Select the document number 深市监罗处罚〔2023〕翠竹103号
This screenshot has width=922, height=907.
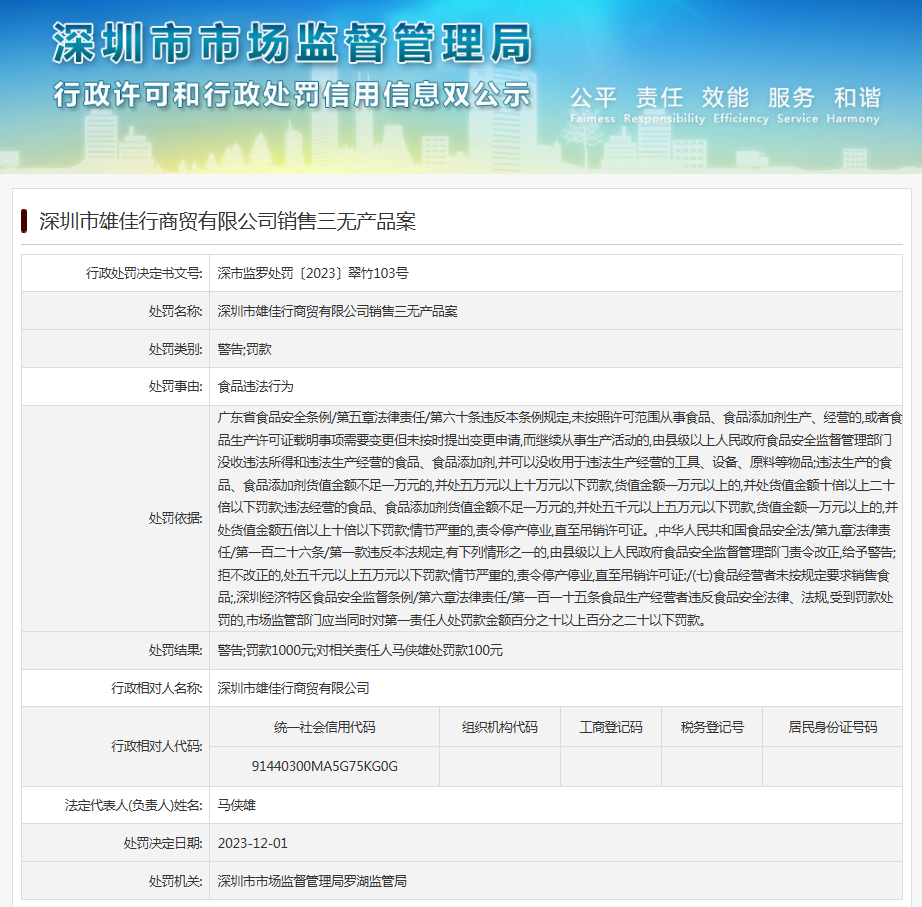pyautogui.click(x=313, y=273)
